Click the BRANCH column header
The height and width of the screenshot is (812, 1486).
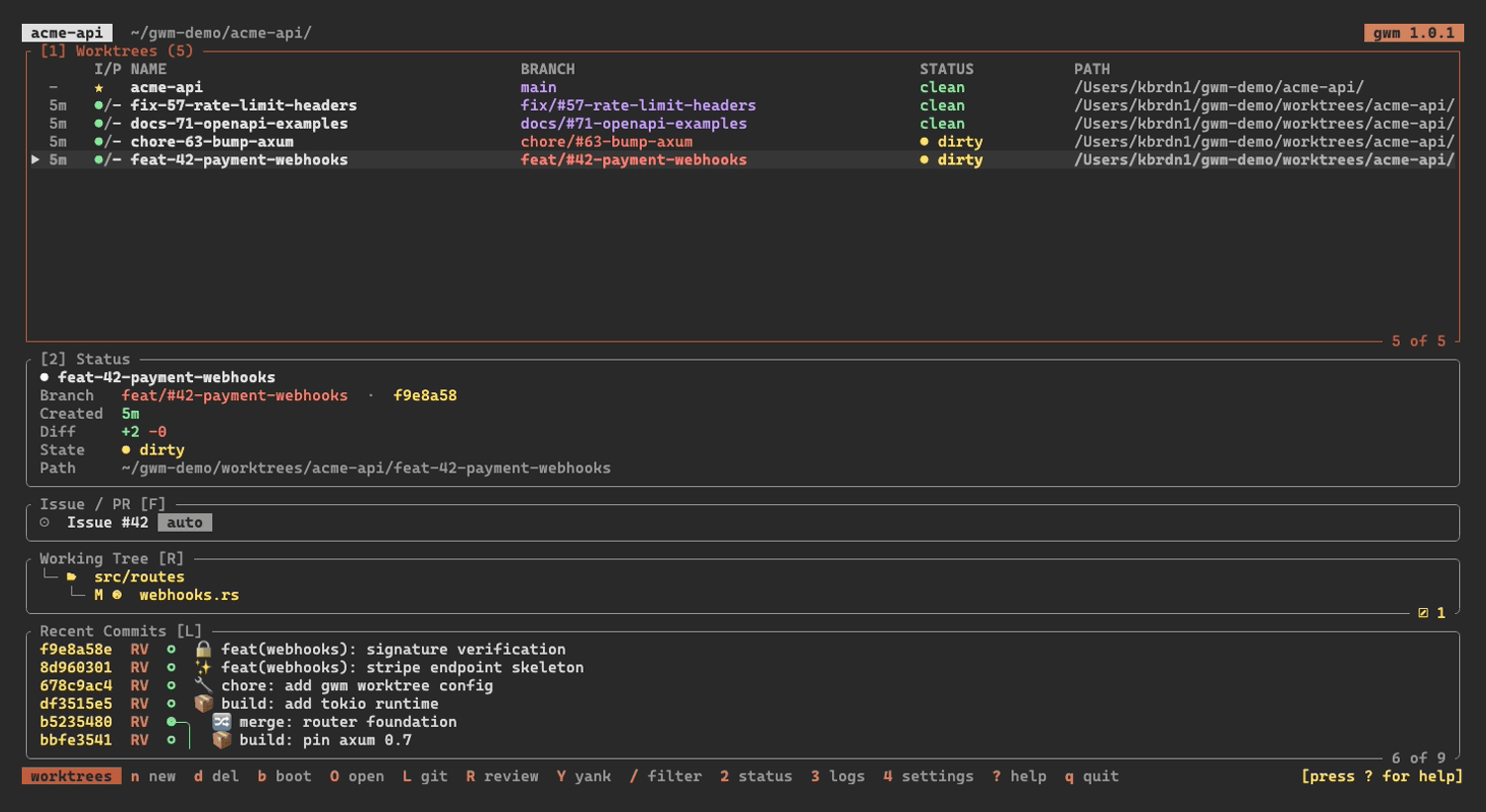[x=548, y=69]
